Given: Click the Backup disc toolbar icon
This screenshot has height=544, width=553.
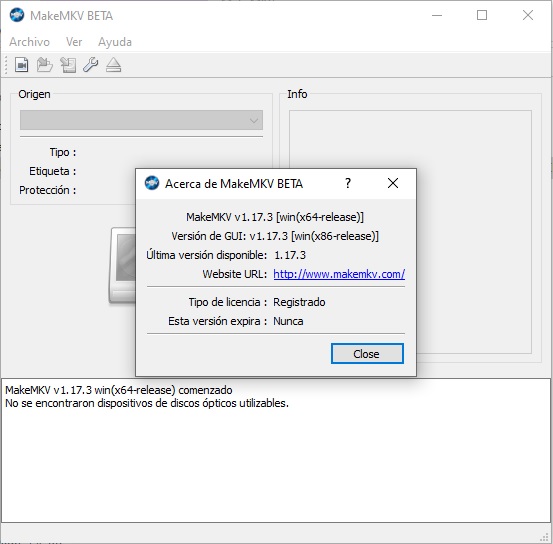Looking at the screenshot, I should [68, 65].
